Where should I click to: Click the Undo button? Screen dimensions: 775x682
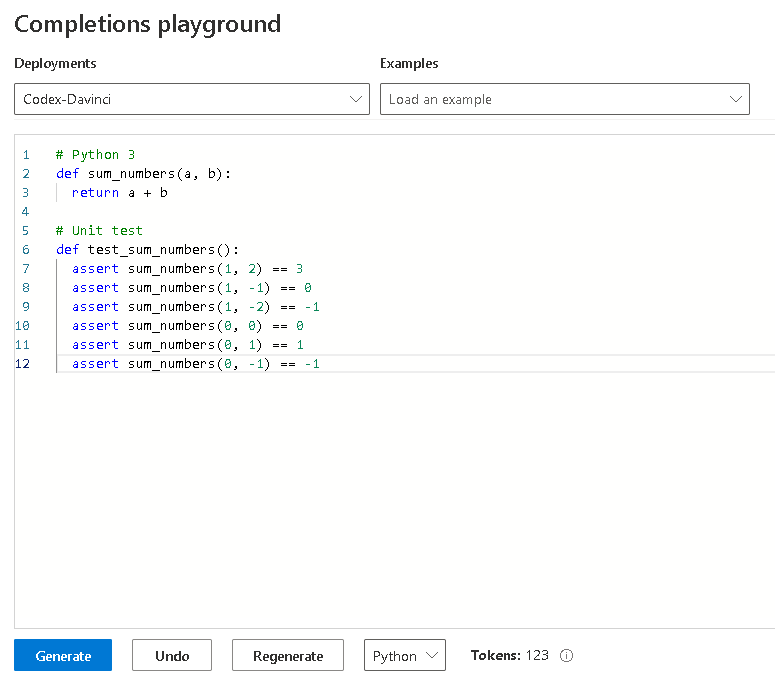point(172,655)
